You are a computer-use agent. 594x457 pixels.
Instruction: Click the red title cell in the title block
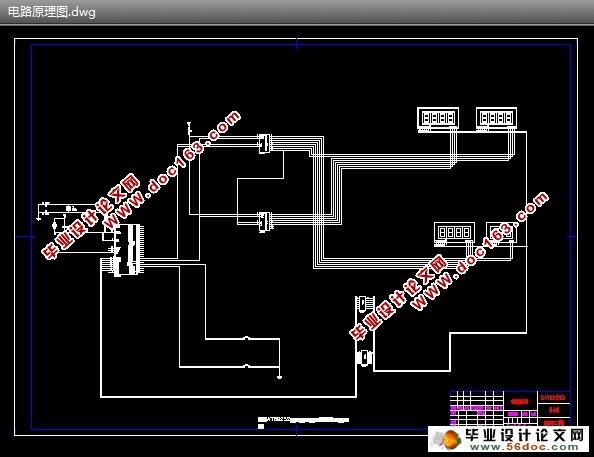click(x=520, y=401)
